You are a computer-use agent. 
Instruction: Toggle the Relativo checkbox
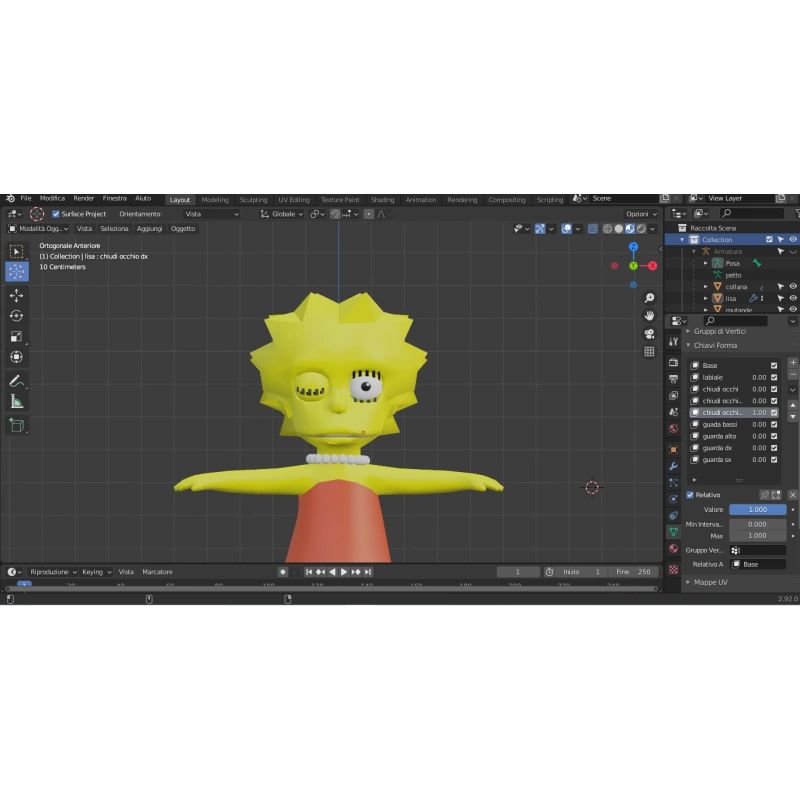coord(690,495)
